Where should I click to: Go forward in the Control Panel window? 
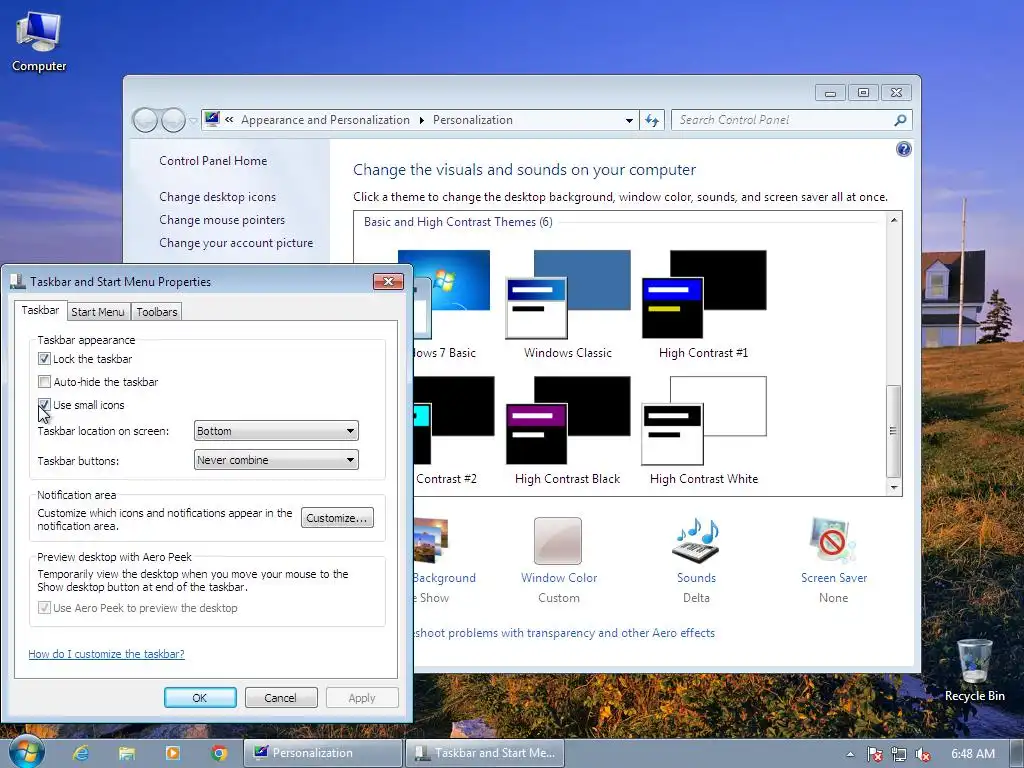tap(173, 120)
